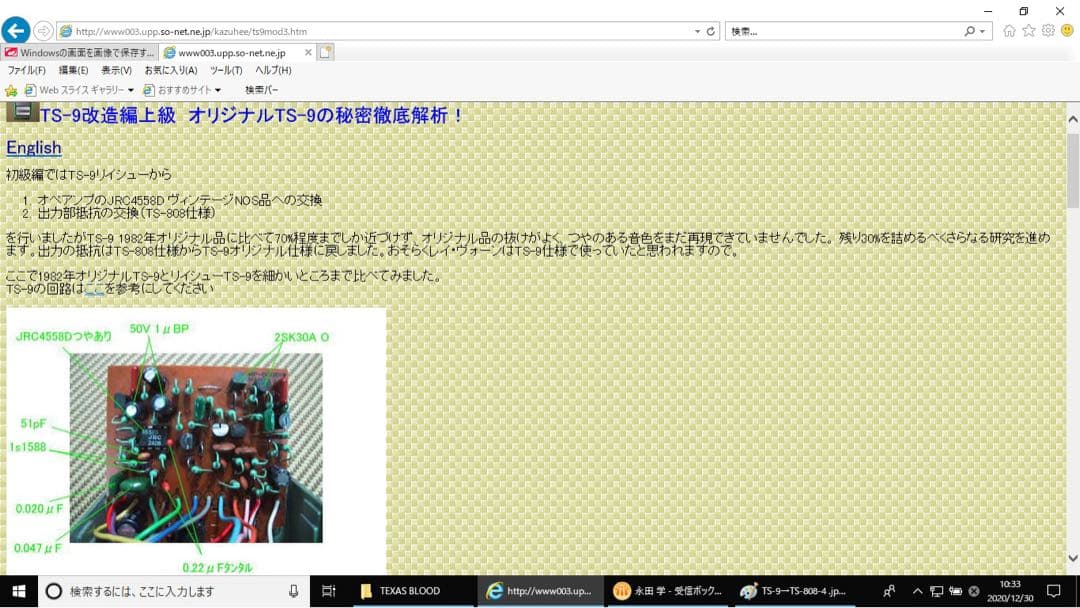Screen dimensions: 1080x608
Task: Switch to the Windowsの画面を画像で保存 tab
Action: point(80,52)
